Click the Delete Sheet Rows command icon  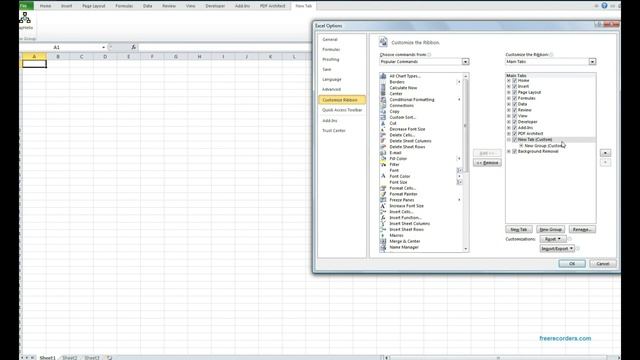(383, 147)
